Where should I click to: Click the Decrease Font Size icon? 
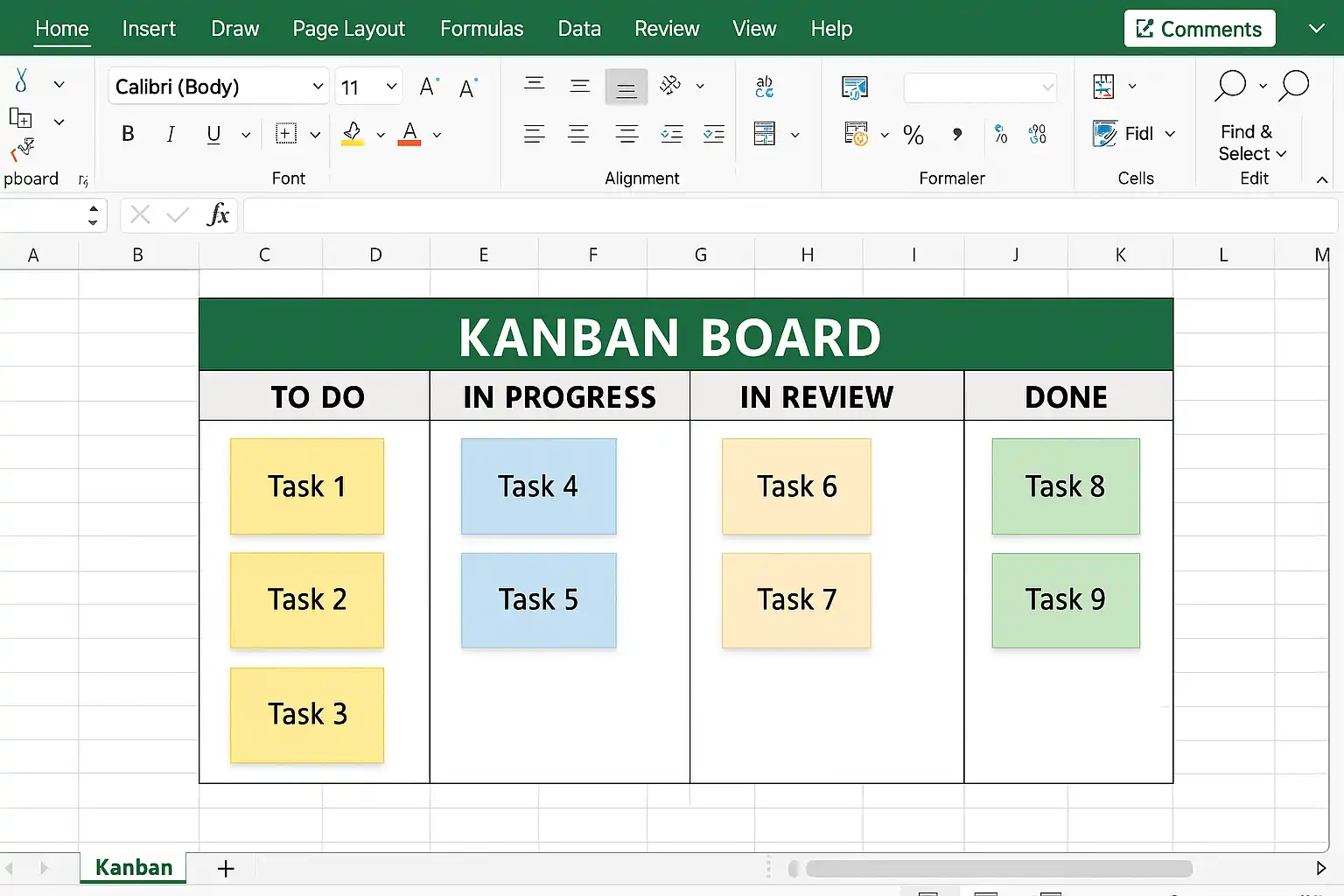coord(468,87)
